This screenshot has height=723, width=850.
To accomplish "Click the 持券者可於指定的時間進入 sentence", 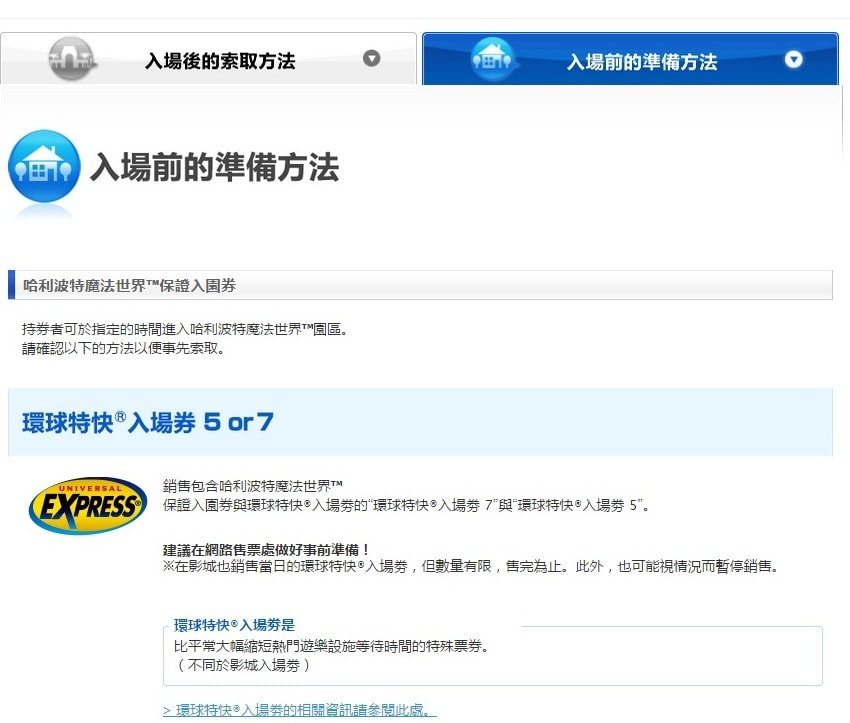I will [184, 329].
